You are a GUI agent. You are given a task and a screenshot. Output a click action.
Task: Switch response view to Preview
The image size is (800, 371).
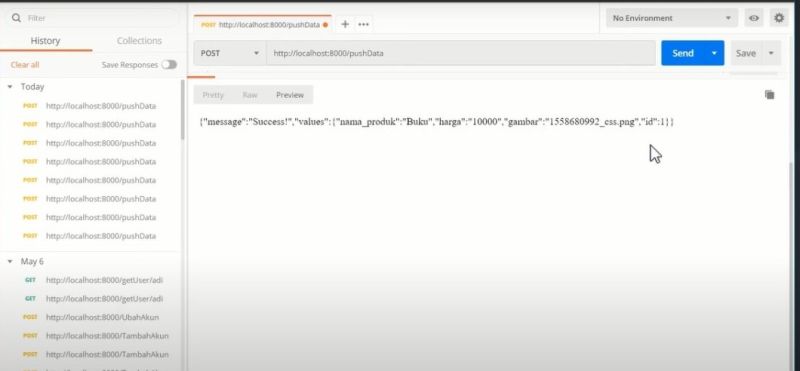(290, 95)
